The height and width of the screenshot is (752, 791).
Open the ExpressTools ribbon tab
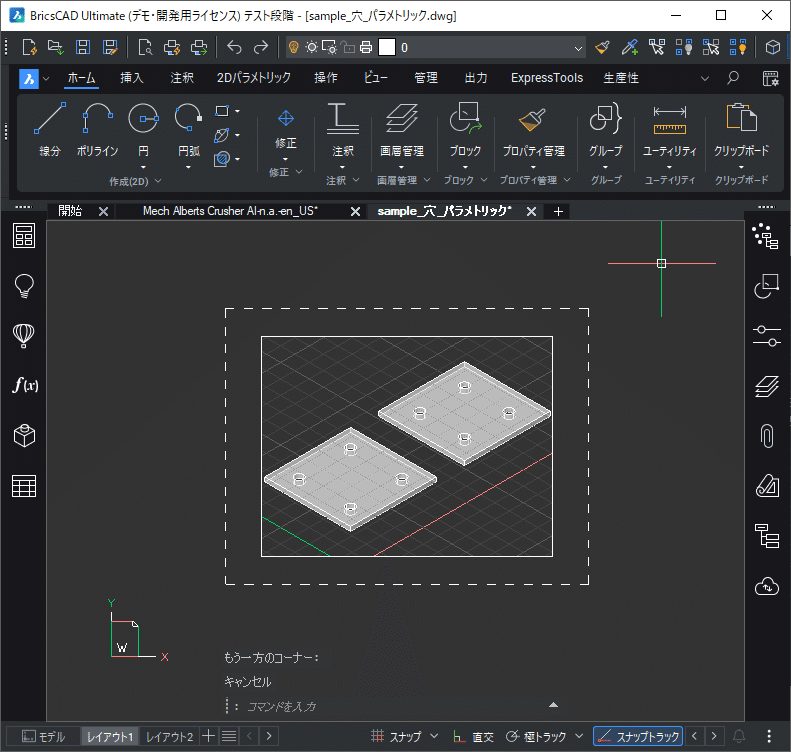click(x=547, y=78)
